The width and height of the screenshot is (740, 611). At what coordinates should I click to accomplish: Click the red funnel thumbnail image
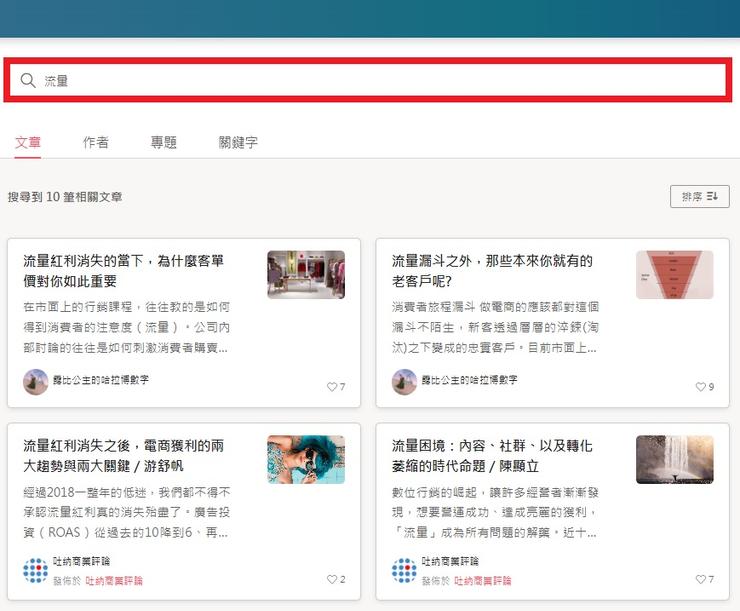coord(674,275)
